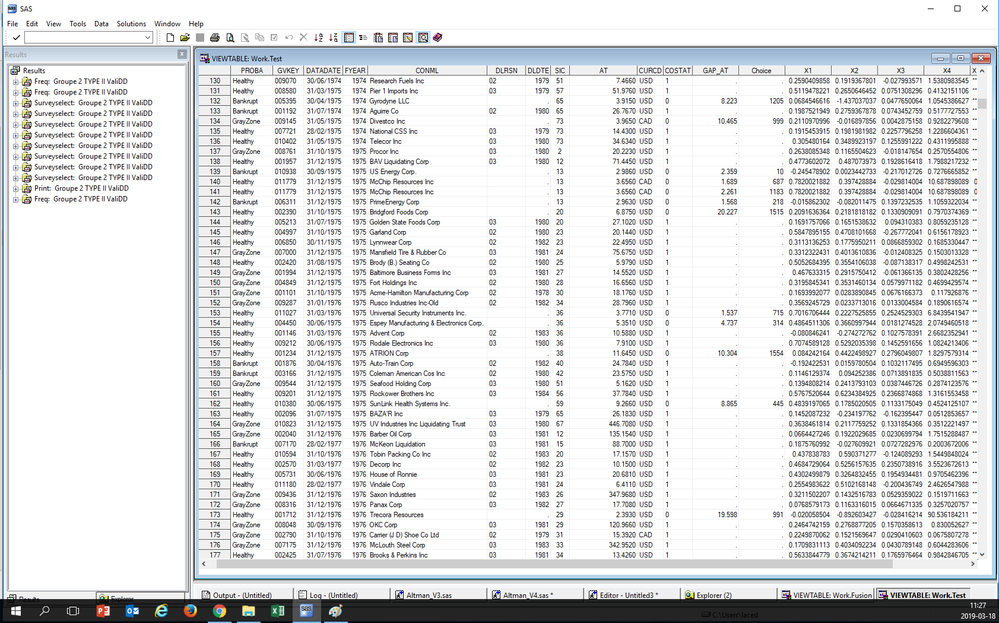The width and height of the screenshot is (999, 623).
Task: Open Firefox from the taskbar
Action: (x=190, y=611)
